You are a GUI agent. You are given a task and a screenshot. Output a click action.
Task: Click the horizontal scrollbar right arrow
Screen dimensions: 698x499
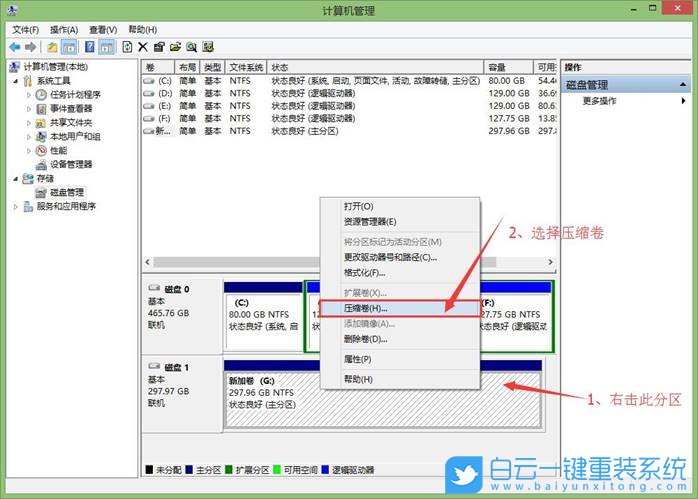tap(551, 262)
